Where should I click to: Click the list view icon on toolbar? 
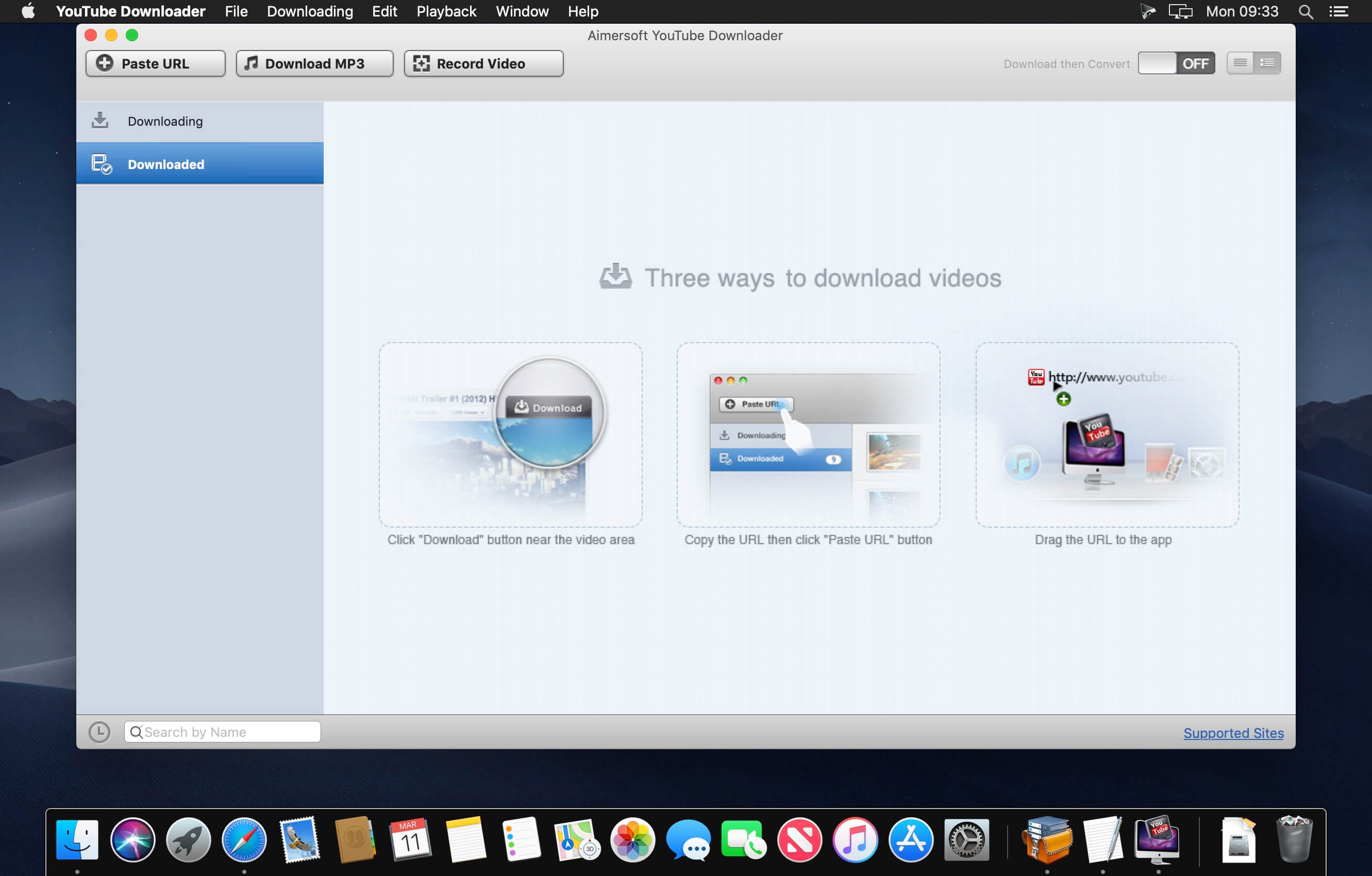click(1268, 63)
